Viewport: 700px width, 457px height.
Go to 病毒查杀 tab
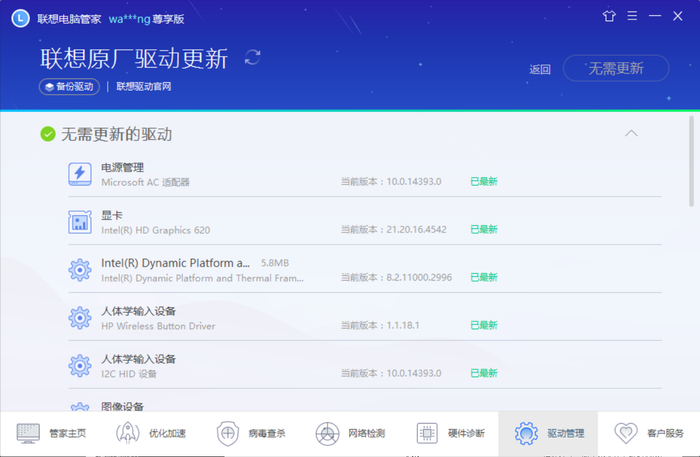click(x=250, y=434)
